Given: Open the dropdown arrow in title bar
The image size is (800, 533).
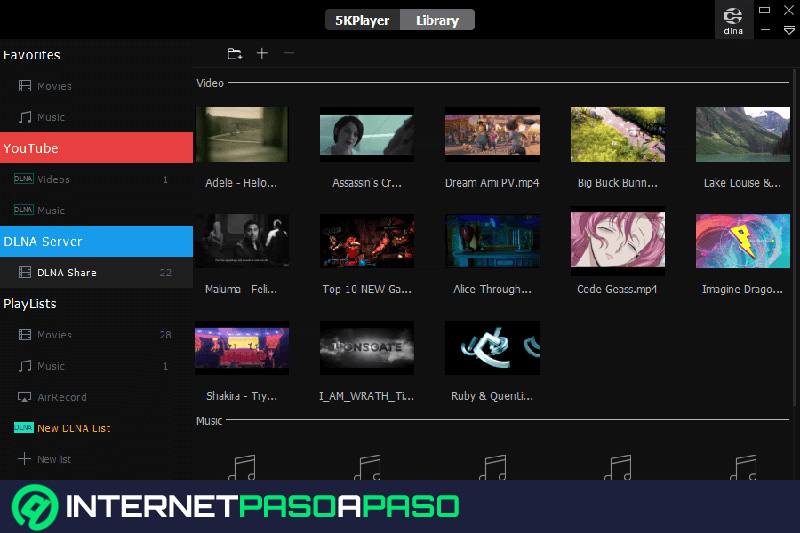Looking at the screenshot, I should 789,31.
